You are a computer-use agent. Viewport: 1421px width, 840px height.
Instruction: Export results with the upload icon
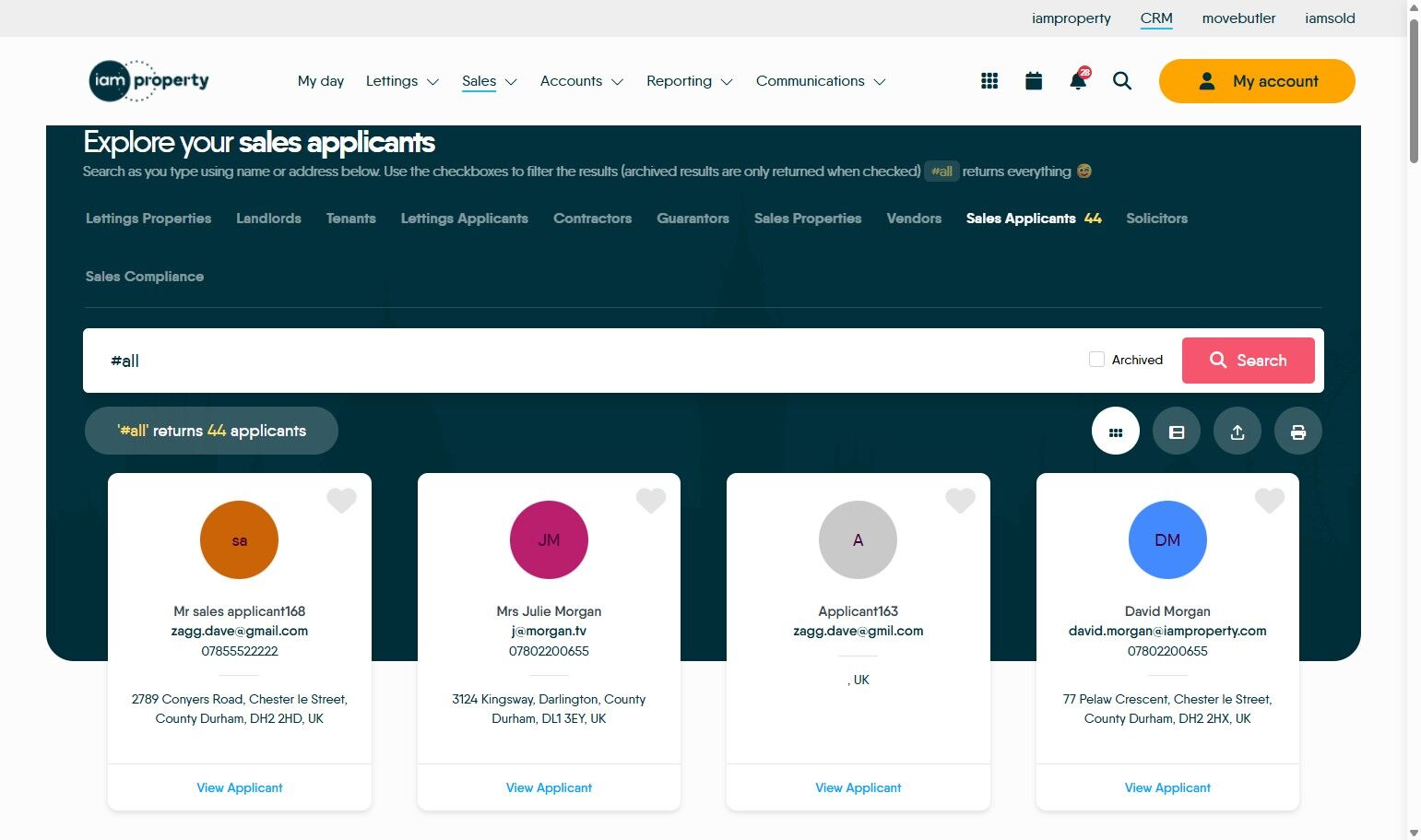pos(1237,432)
